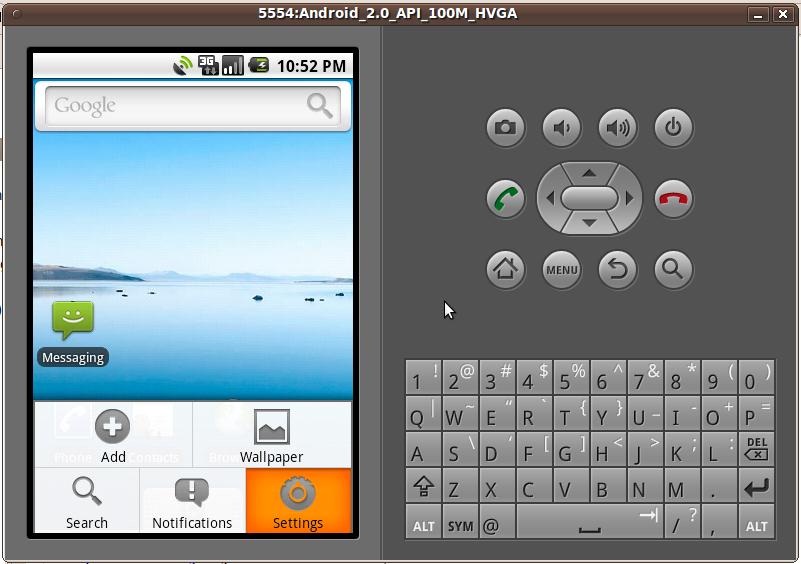Click the 8 * number key

(682, 377)
